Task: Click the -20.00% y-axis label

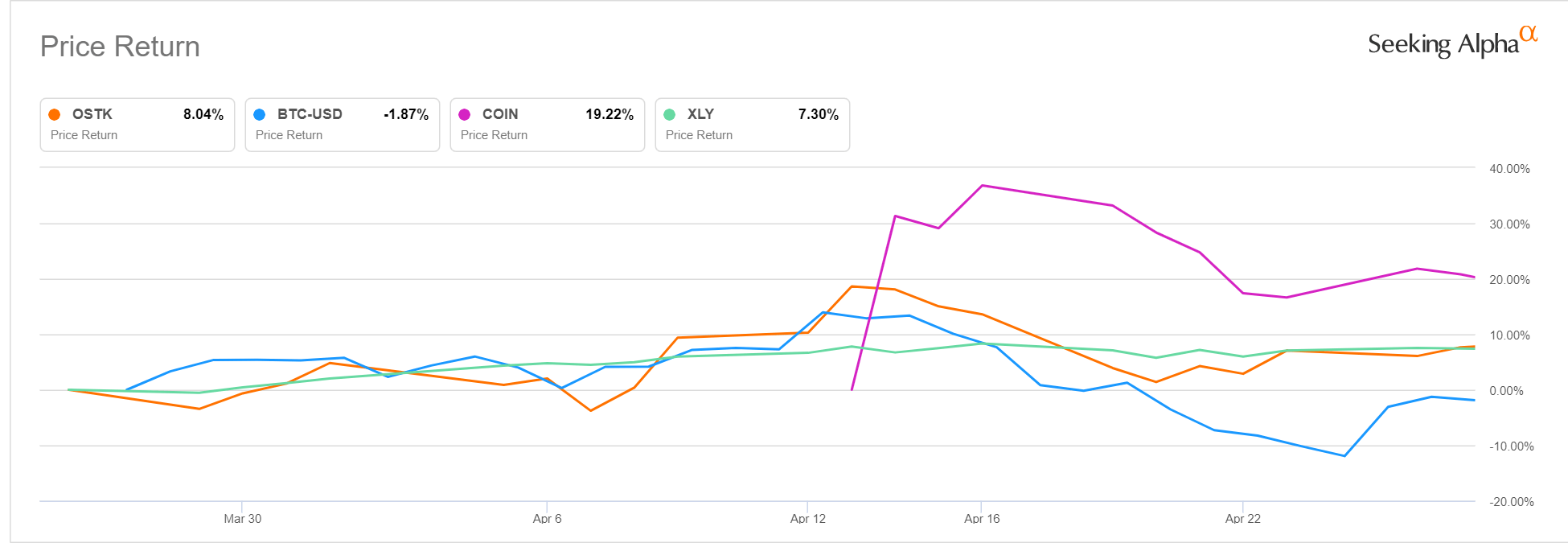Action: (1511, 502)
